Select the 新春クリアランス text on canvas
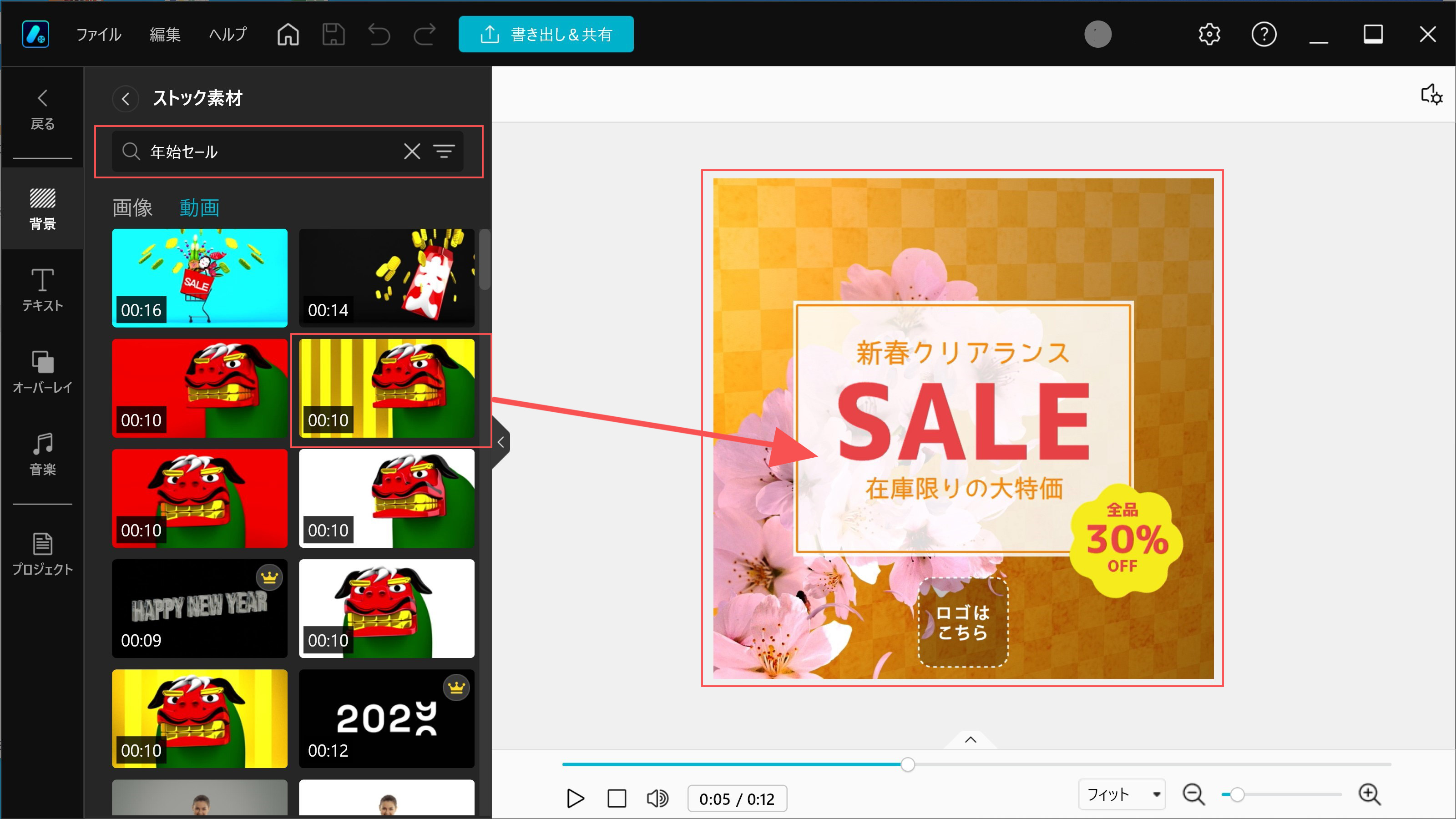1456x819 pixels. tap(963, 353)
